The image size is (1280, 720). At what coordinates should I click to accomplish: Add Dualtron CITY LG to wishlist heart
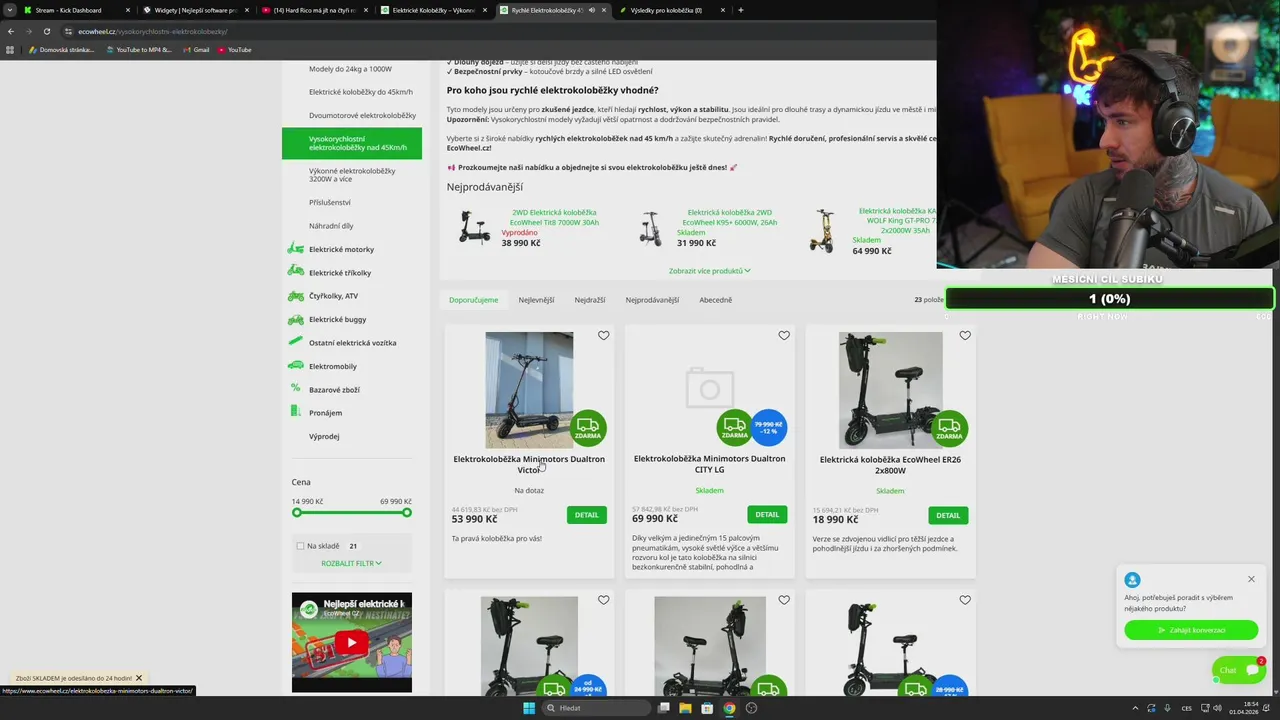tap(784, 336)
